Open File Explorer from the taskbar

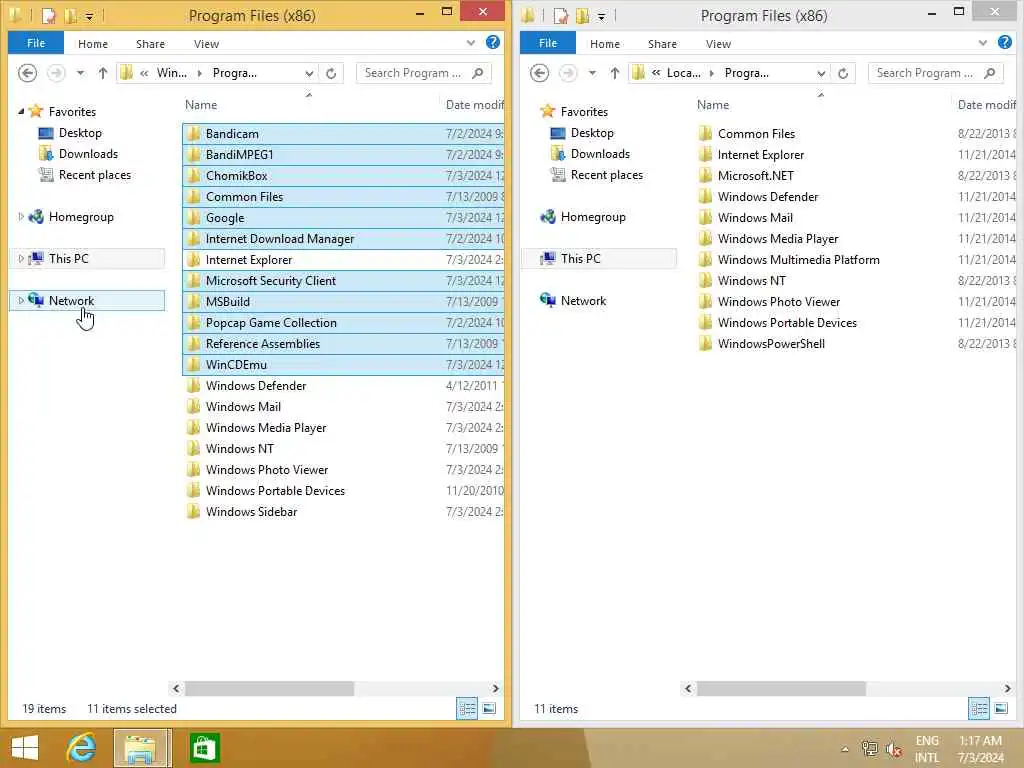pyautogui.click(x=141, y=748)
